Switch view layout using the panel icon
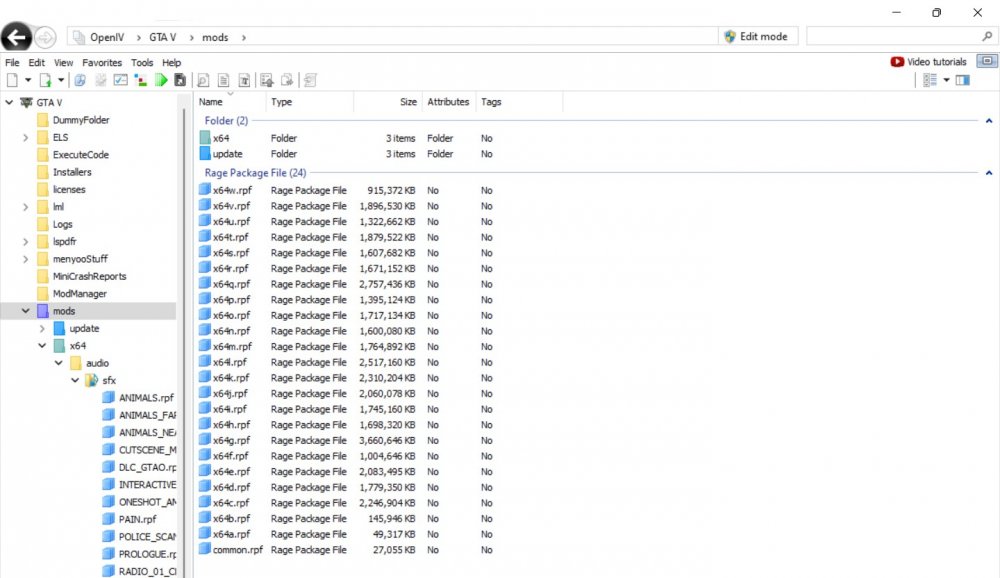1000x578 pixels. pyautogui.click(x=962, y=80)
